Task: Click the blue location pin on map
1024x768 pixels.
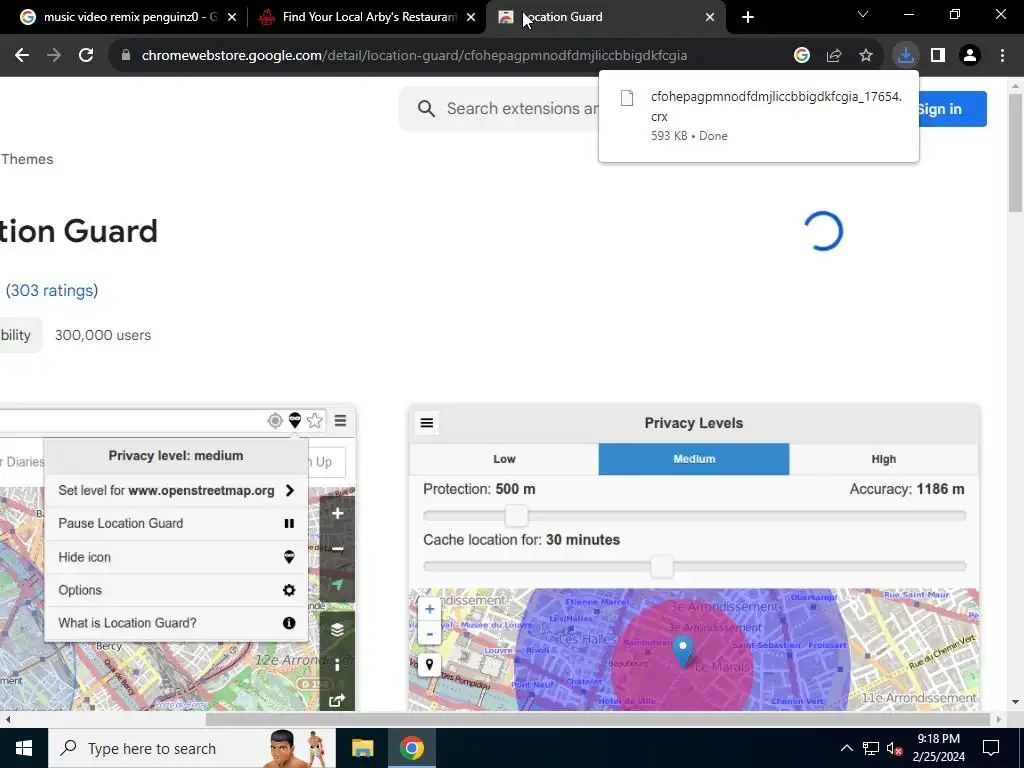Action: (x=683, y=650)
